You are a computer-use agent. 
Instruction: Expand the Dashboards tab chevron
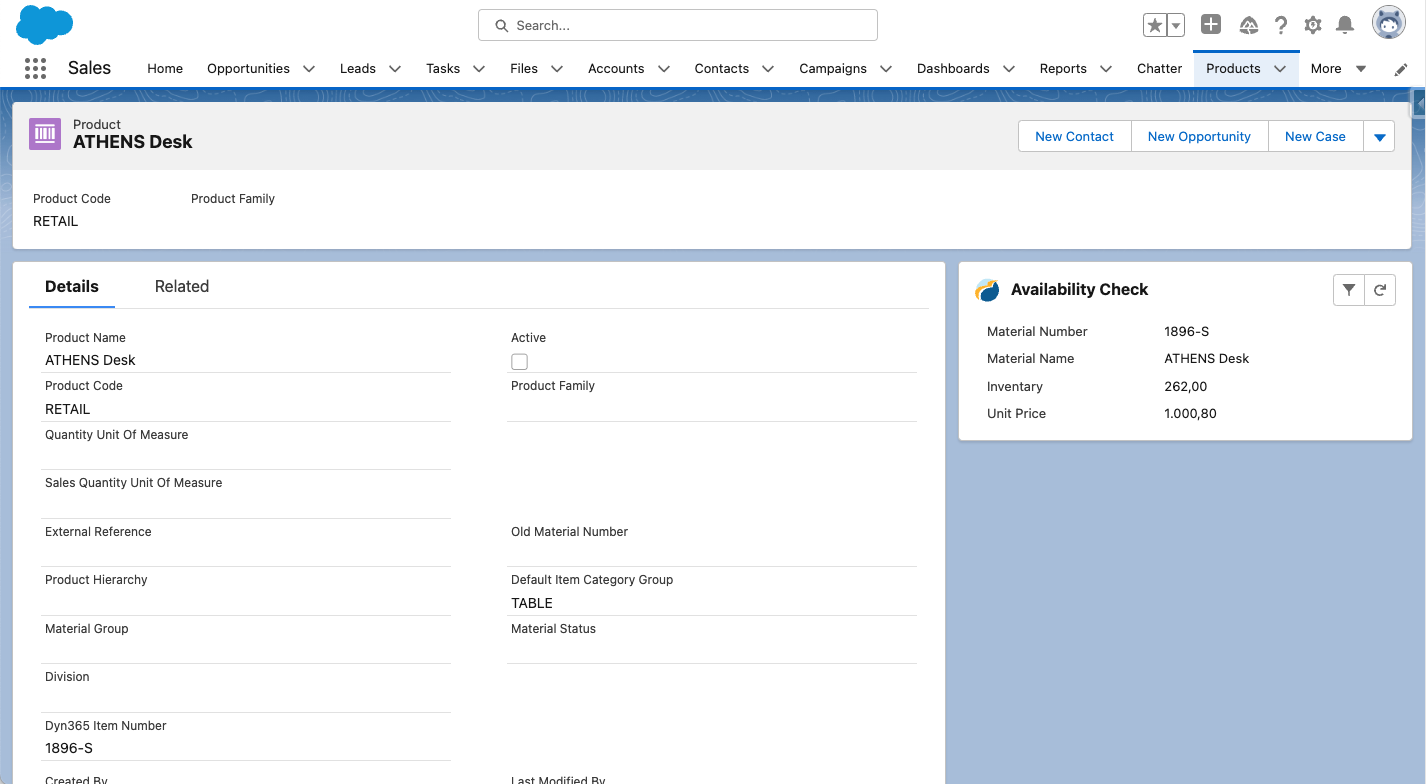(1009, 69)
